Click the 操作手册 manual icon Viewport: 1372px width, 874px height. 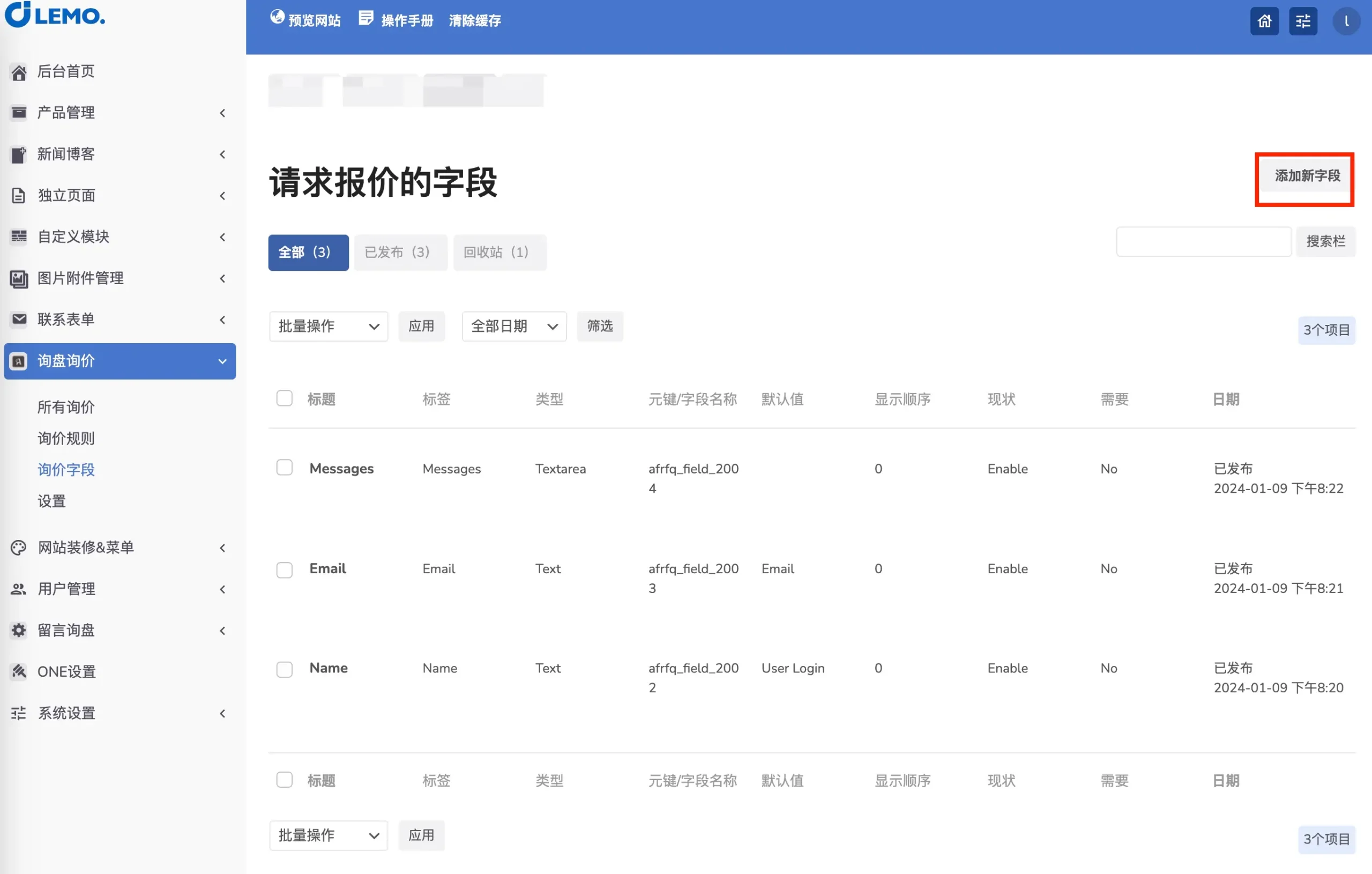[366, 18]
